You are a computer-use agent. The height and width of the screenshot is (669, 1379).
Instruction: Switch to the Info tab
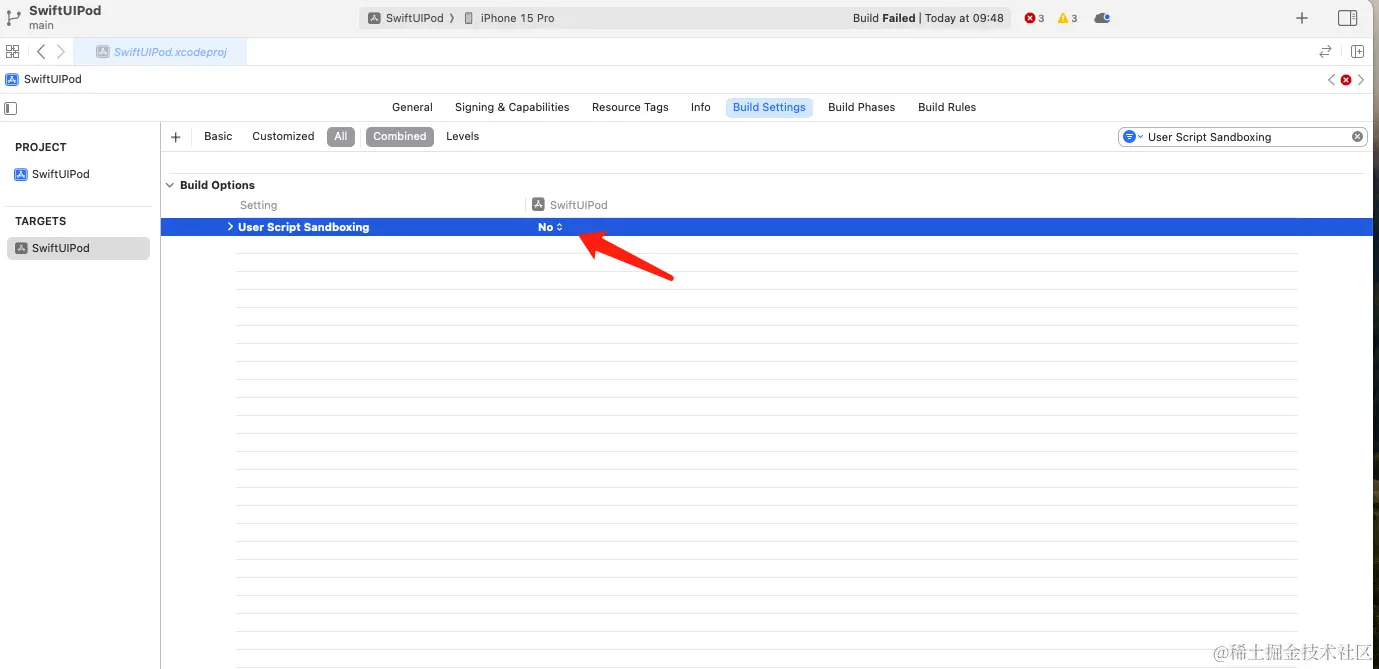(x=701, y=107)
